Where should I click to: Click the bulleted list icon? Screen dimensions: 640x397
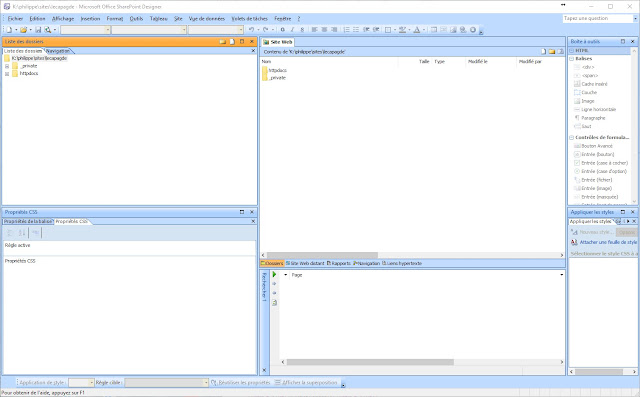pos(356,29)
